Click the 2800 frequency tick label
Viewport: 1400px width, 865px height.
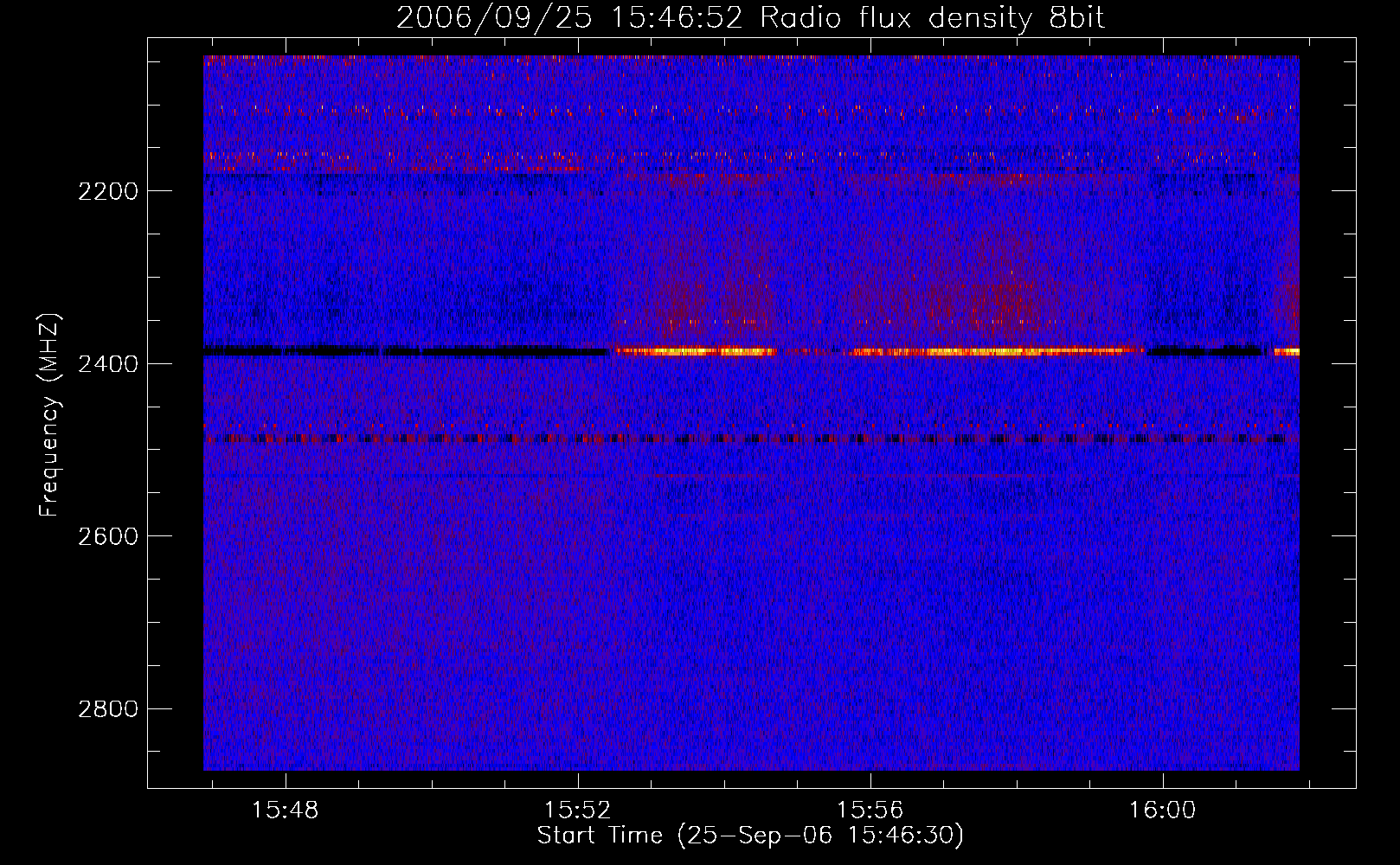(x=108, y=709)
